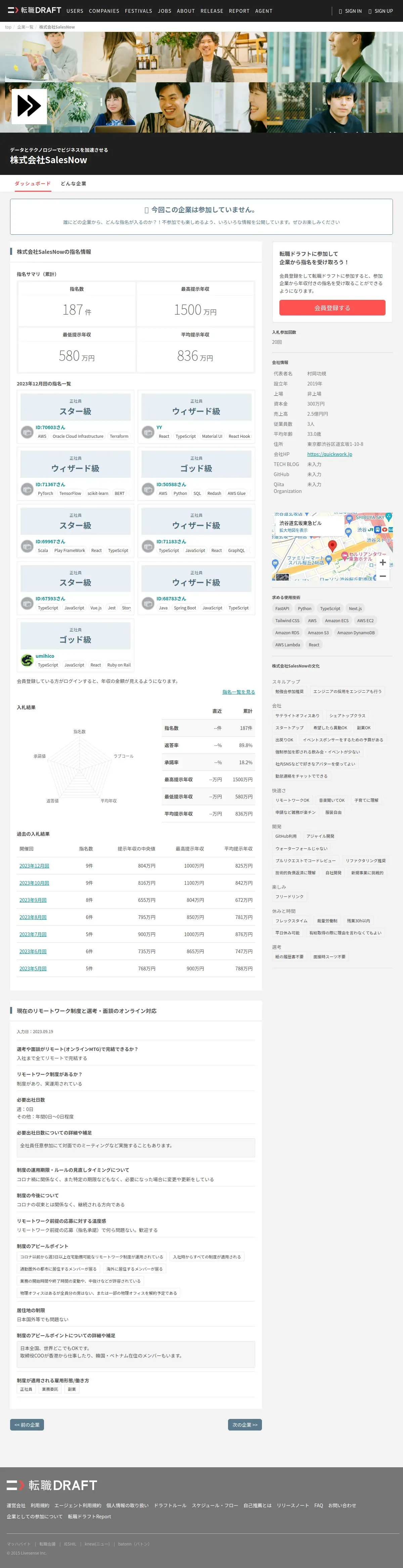Screen dimensions: 403x1568
Task: Open the AGENT menu item
Action: (x=264, y=11)
